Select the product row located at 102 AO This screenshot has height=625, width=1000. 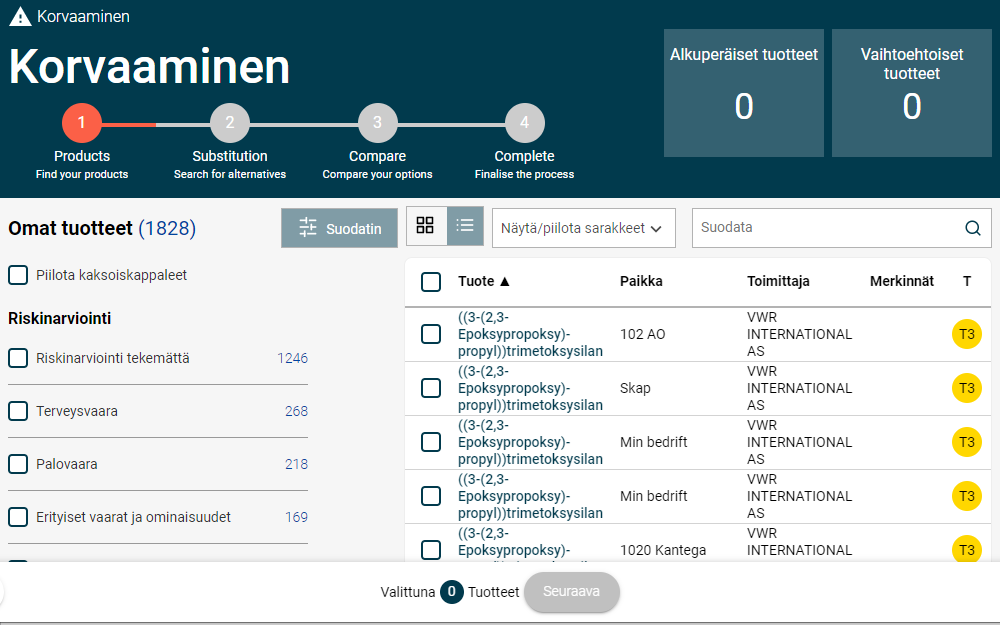431,334
